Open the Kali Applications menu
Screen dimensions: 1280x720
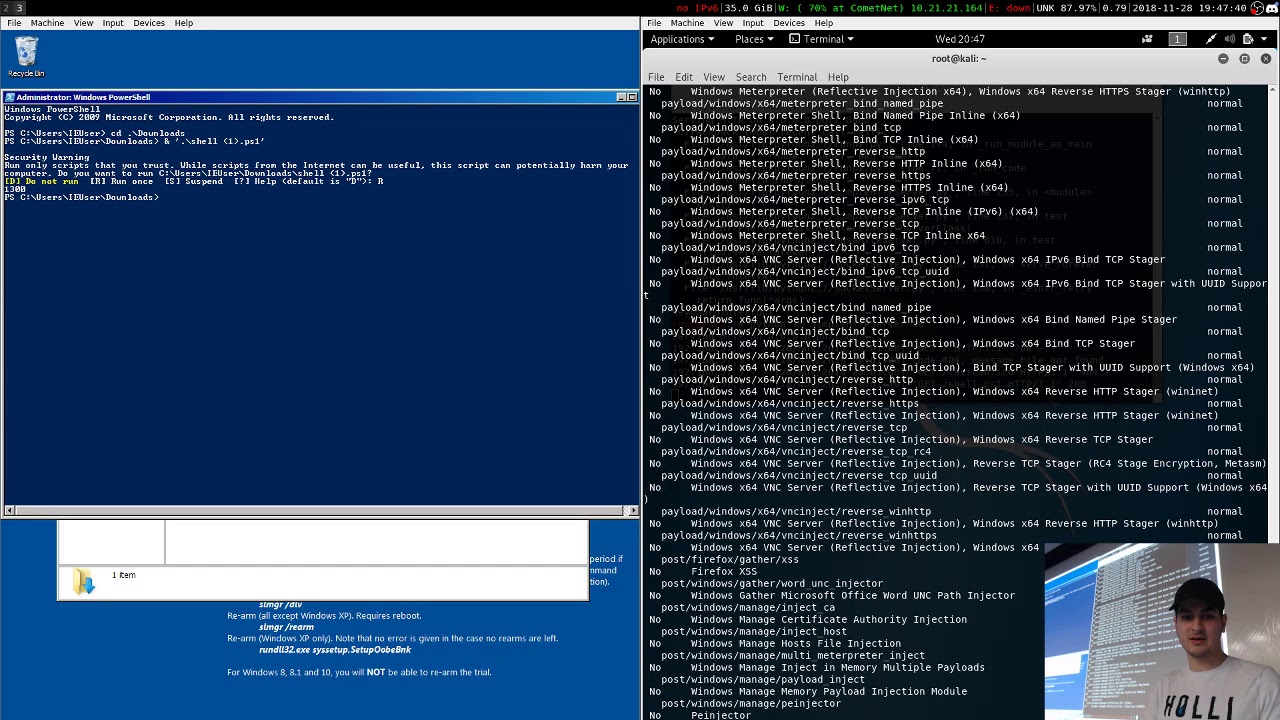(682, 39)
